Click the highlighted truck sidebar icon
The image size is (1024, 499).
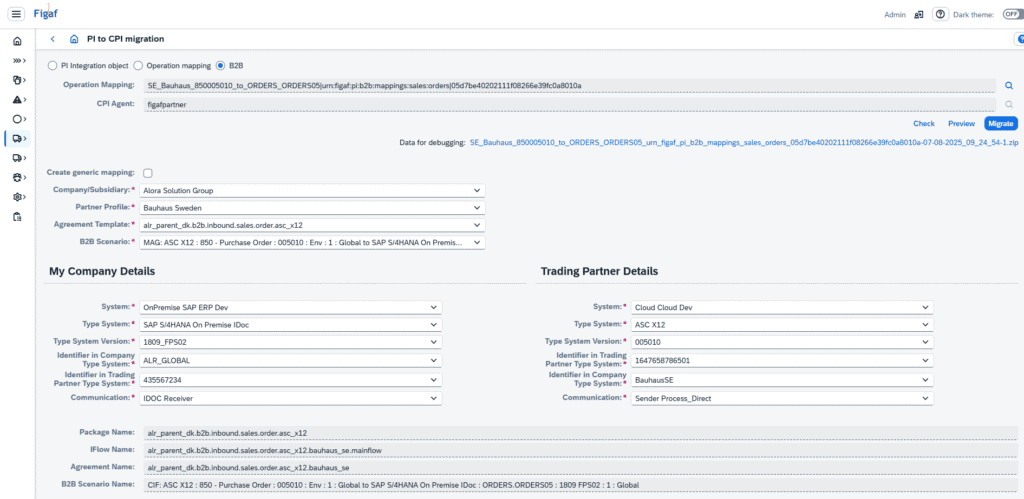[x=19, y=138]
